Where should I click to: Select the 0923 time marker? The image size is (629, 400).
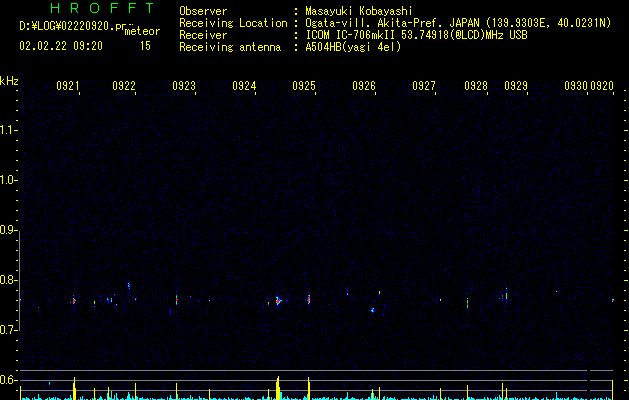coord(184,85)
